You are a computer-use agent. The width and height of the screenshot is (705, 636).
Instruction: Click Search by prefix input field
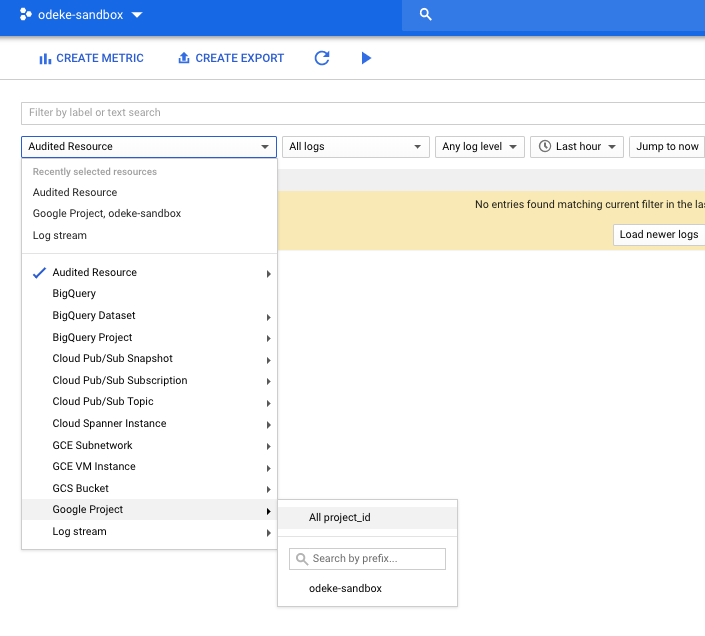367,559
